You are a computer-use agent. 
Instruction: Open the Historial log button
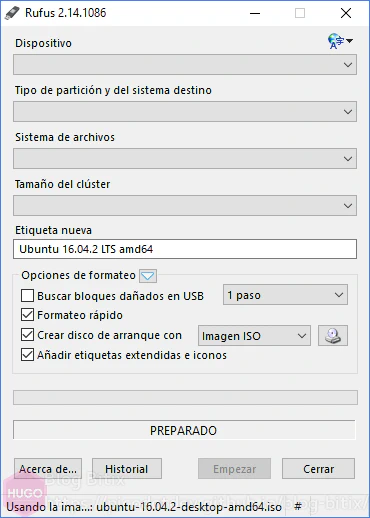[x=127, y=469]
